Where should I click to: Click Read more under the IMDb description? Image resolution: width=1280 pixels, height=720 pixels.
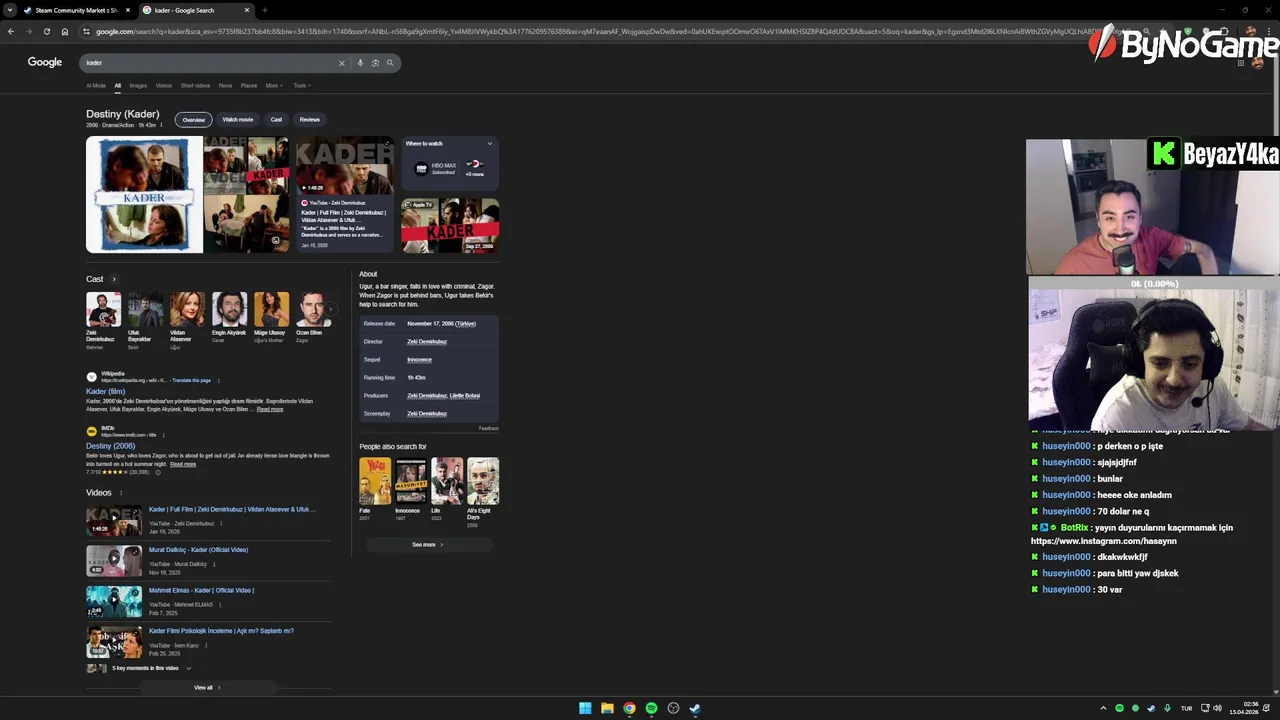(183, 464)
